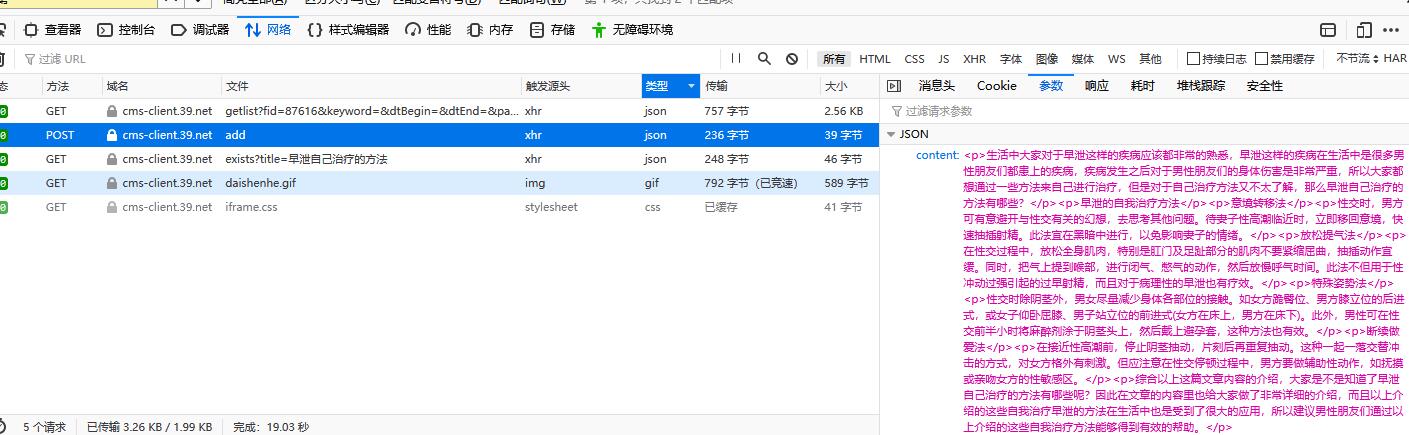Click the 完成: 19.03 秒 status entry

[271, 427]
